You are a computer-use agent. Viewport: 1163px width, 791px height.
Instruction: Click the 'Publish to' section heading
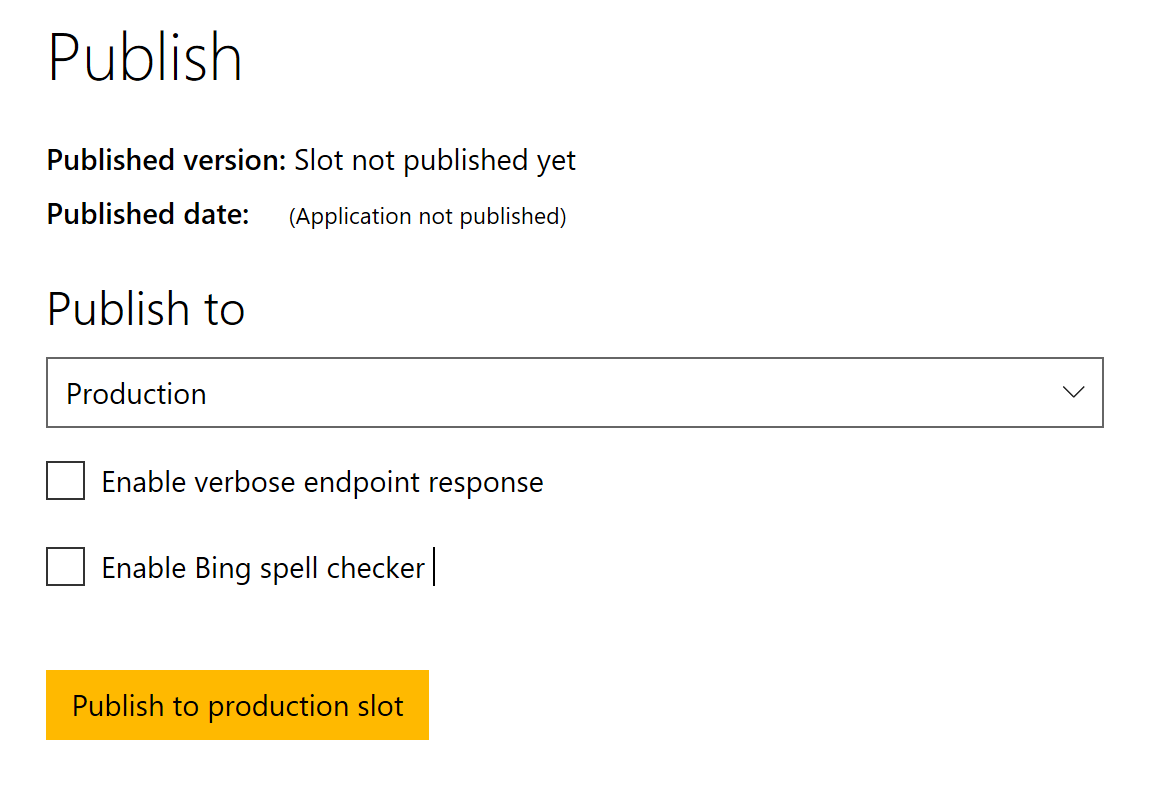coord(146,308)
